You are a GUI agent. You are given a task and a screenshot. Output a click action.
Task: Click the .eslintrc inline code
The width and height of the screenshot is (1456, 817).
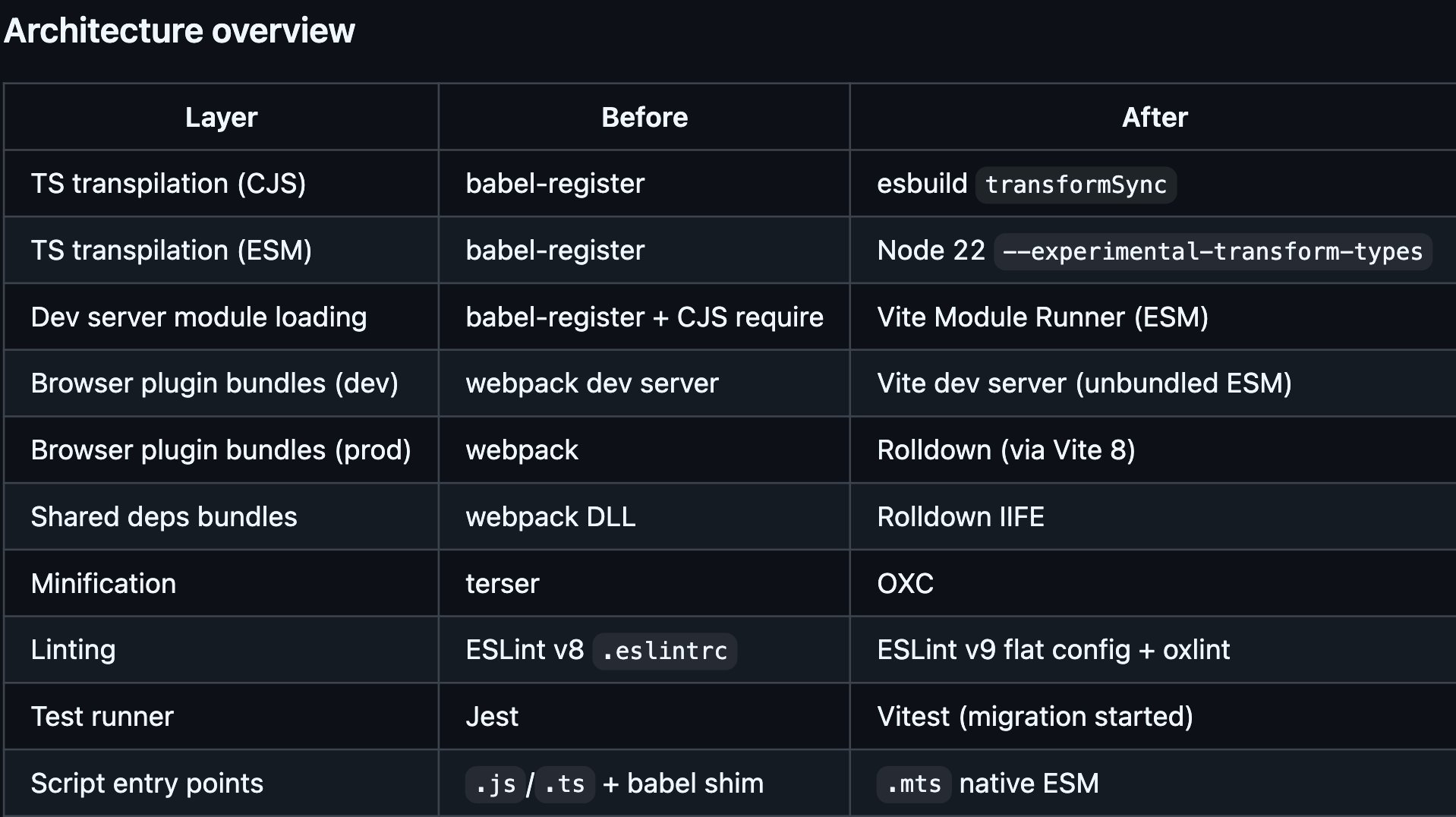[x=664, y=651]
